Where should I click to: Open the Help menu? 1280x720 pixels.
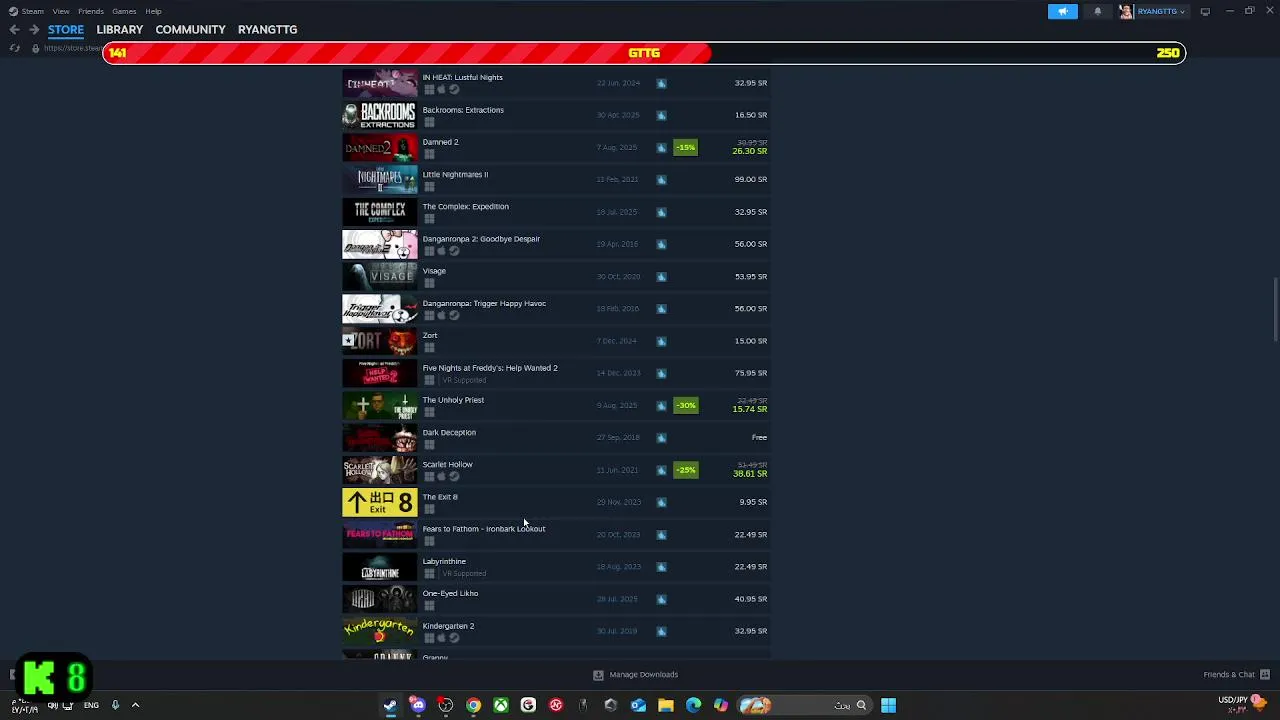pos(153,11)
